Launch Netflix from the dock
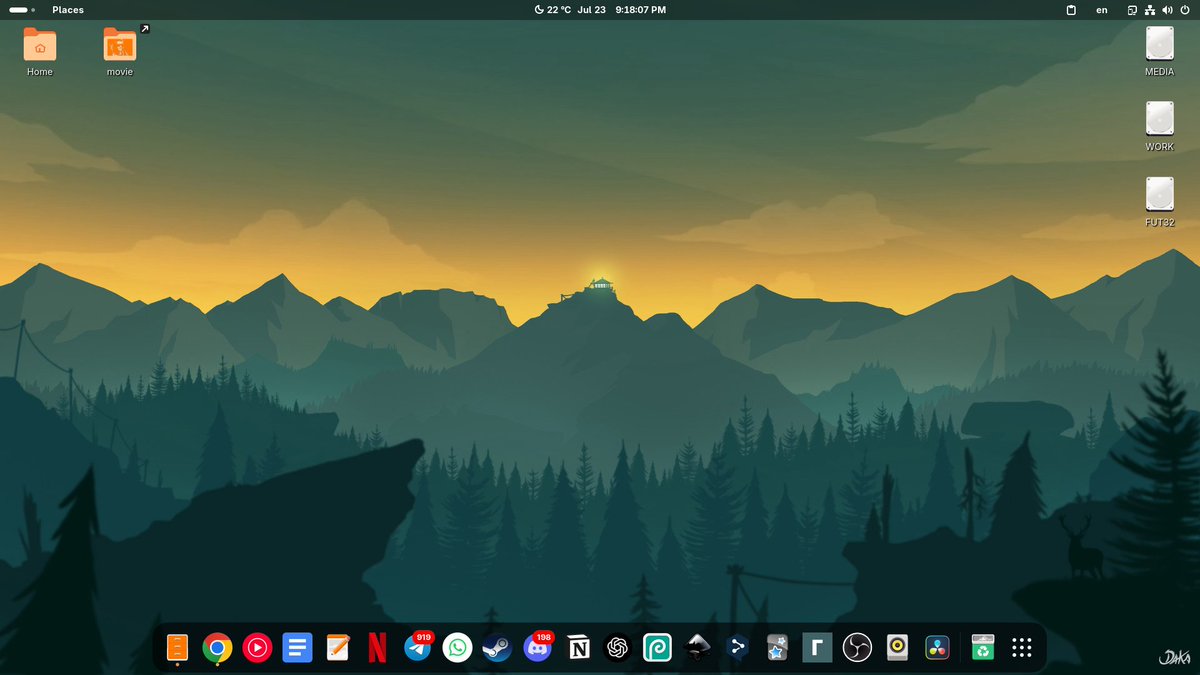Screen dimensions: 1200x675 (x=377, y=648)
